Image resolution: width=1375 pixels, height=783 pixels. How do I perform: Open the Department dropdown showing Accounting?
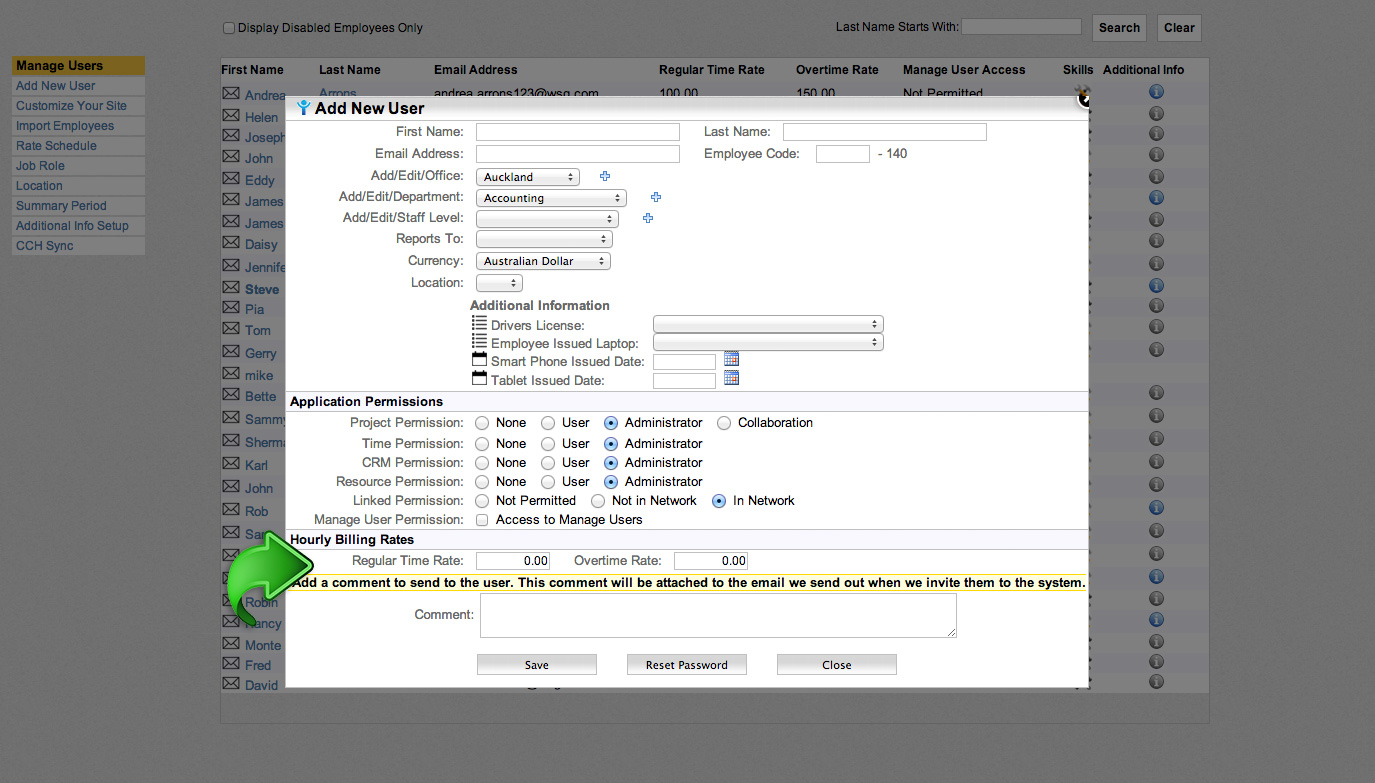(x=551, y=198)
